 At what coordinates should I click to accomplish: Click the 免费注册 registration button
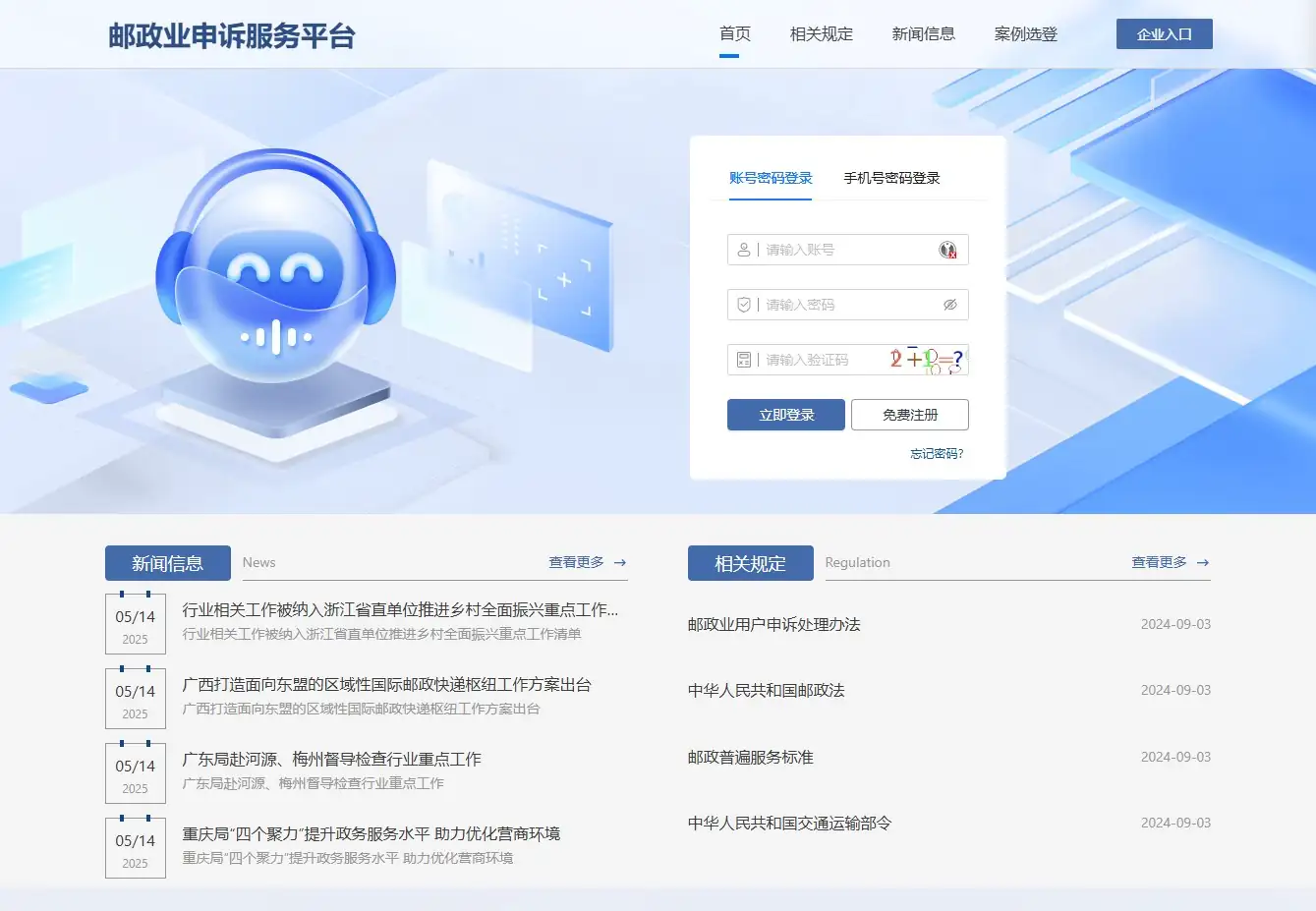910,414
